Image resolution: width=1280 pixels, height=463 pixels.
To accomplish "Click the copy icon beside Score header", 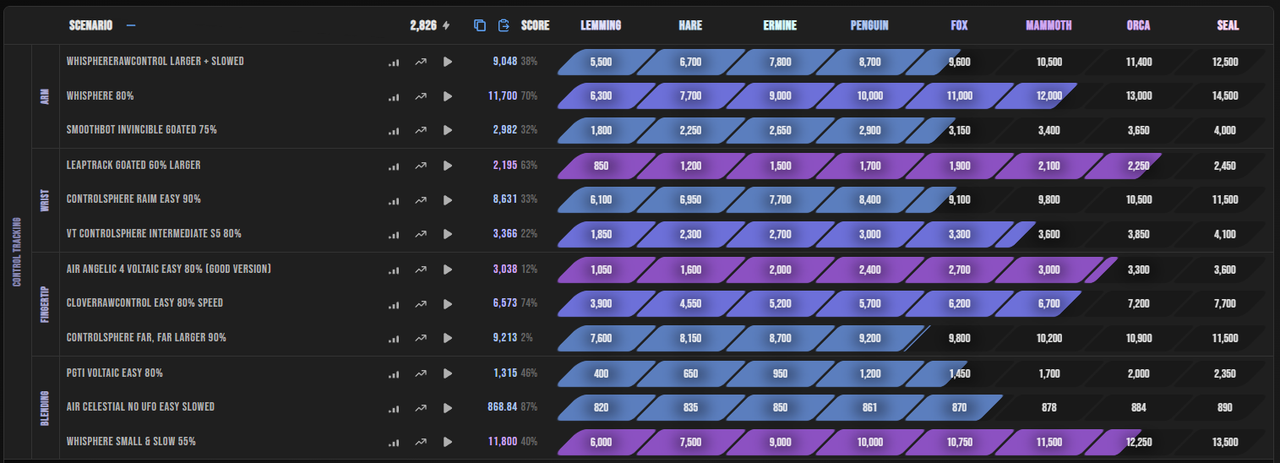I will (x=480, y=25).
